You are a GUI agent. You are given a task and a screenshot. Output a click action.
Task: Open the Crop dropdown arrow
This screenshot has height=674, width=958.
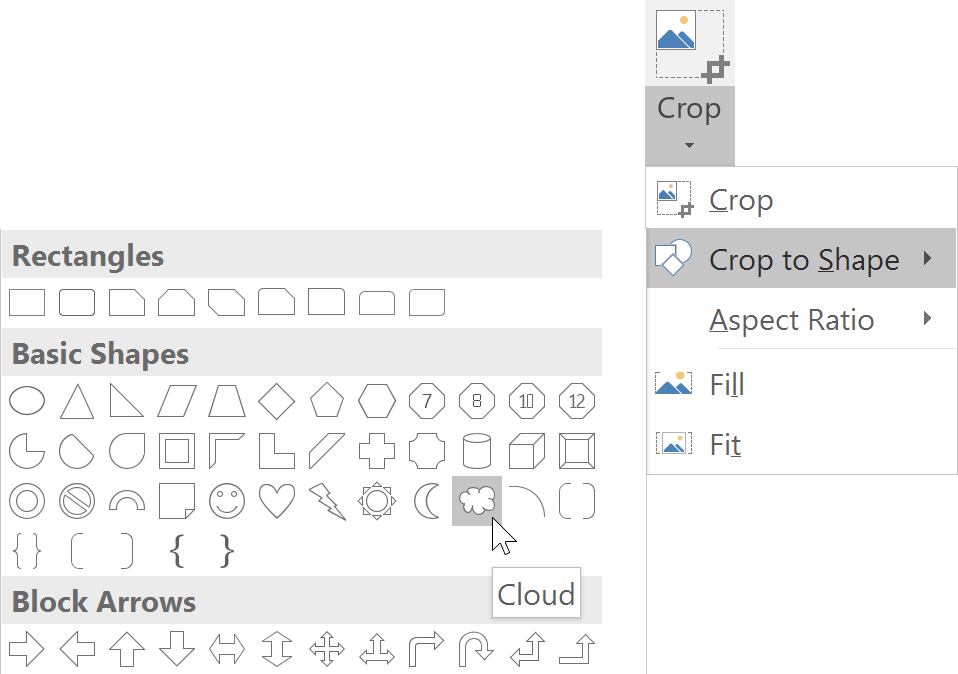coord(689,146)
